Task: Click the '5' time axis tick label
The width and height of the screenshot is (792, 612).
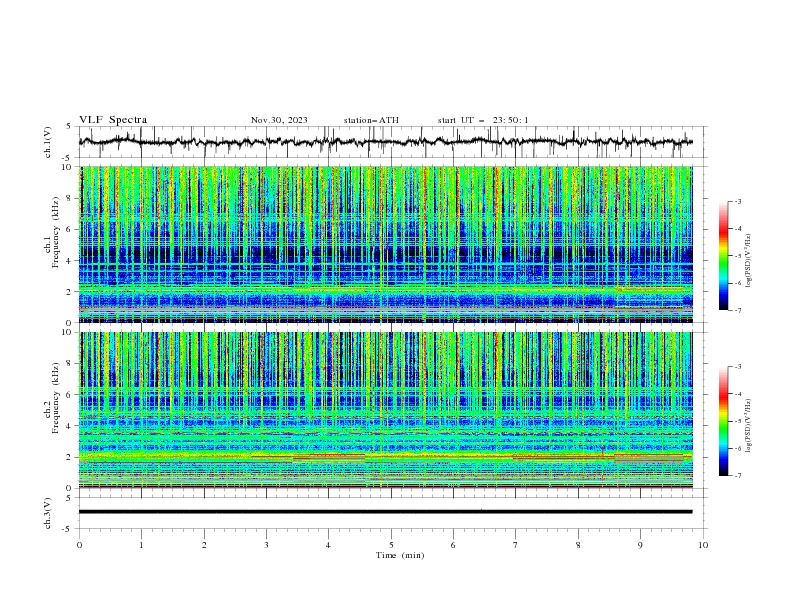Action: coord(391,545)
